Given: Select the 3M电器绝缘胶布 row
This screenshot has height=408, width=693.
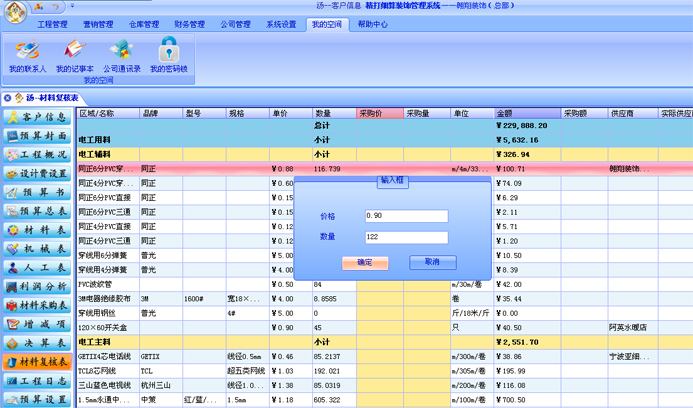Looking at the screenshot, I should 385,299.
